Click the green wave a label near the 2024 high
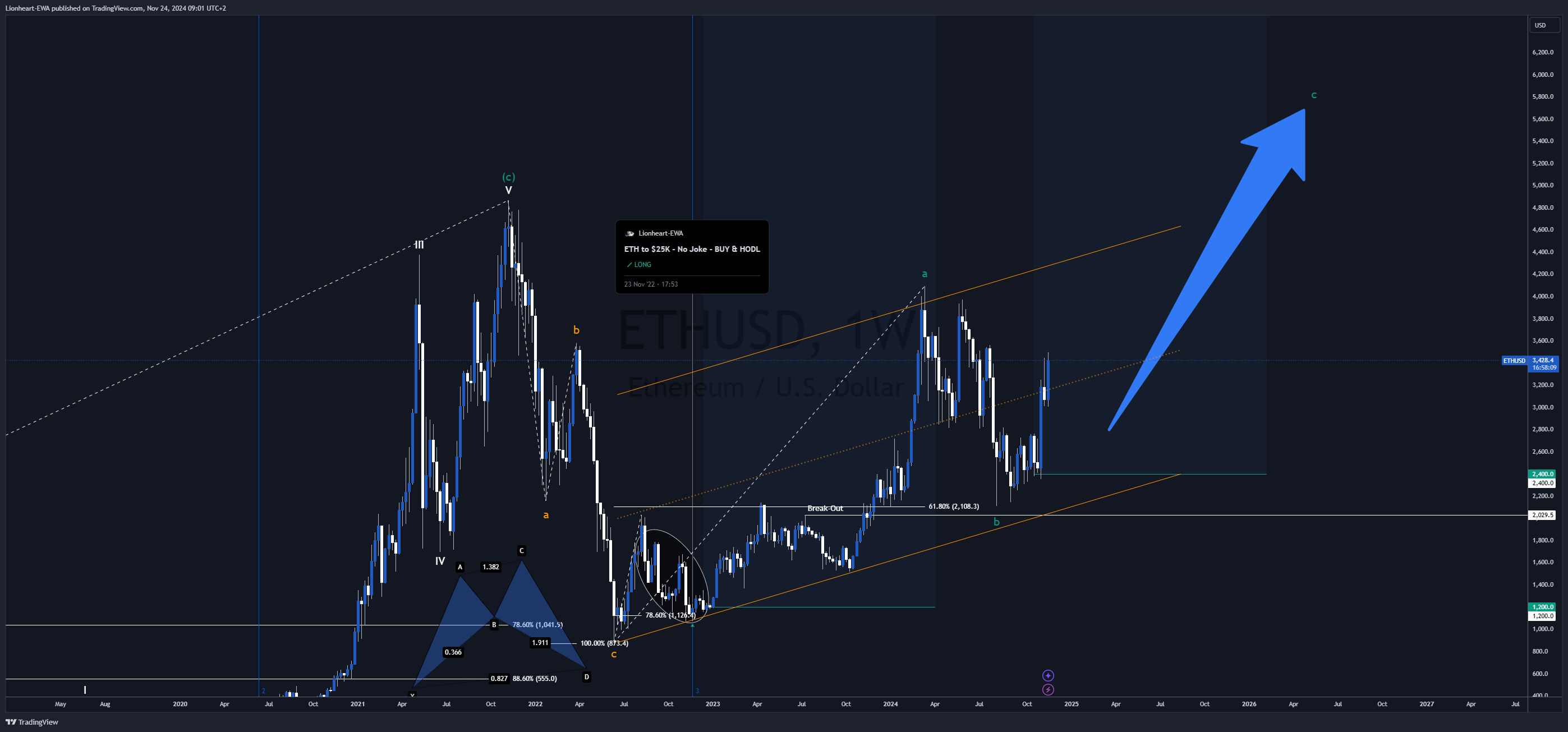The height and width of the screenshot is (732, 1568). point(924,274)
